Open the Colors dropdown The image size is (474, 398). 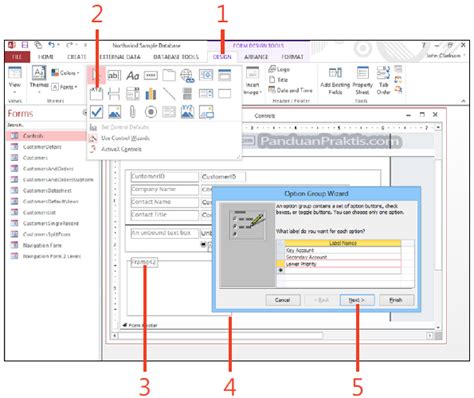coord(65,73)
